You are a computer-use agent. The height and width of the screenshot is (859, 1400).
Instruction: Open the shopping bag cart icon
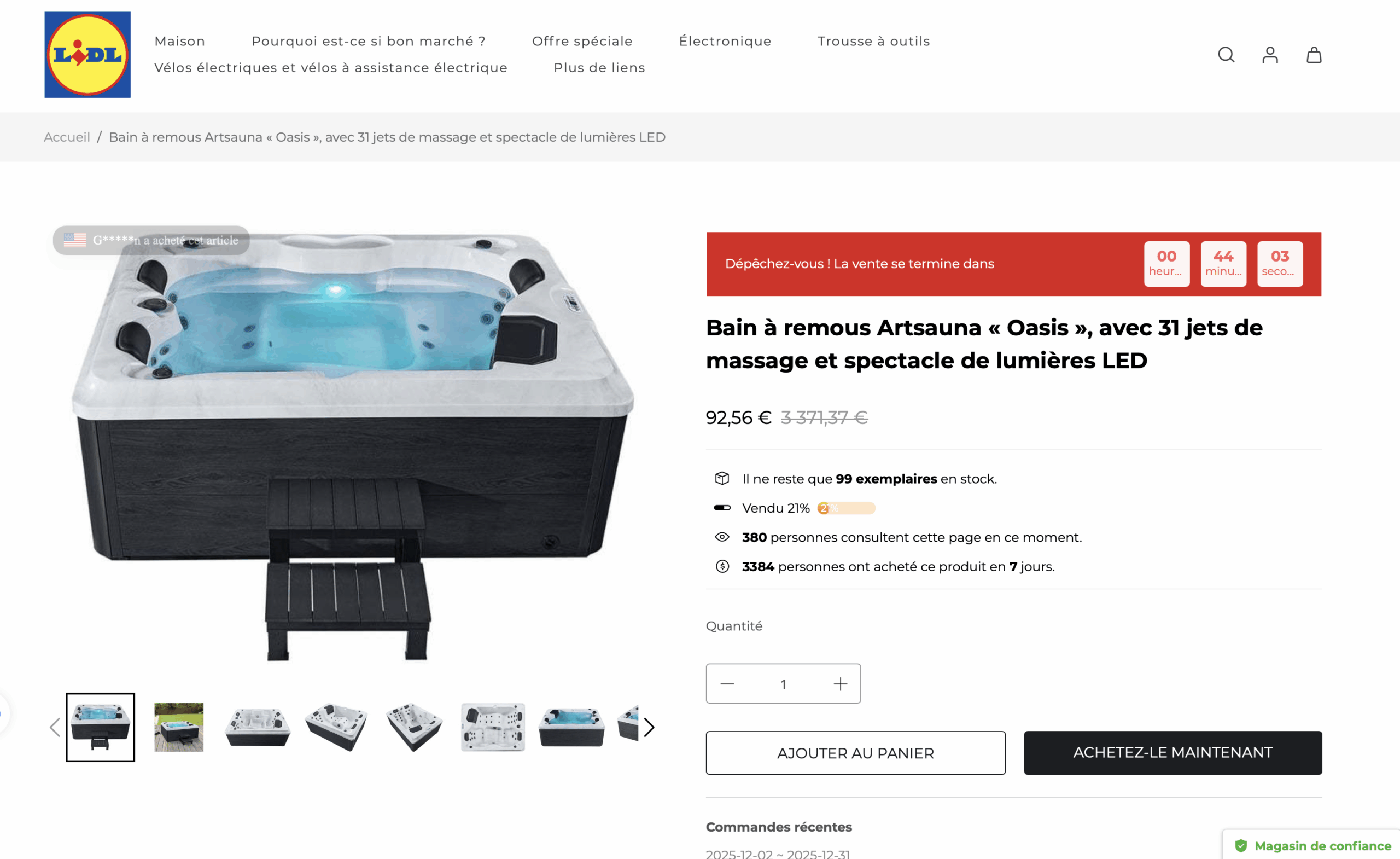(x=1314, y=55)
